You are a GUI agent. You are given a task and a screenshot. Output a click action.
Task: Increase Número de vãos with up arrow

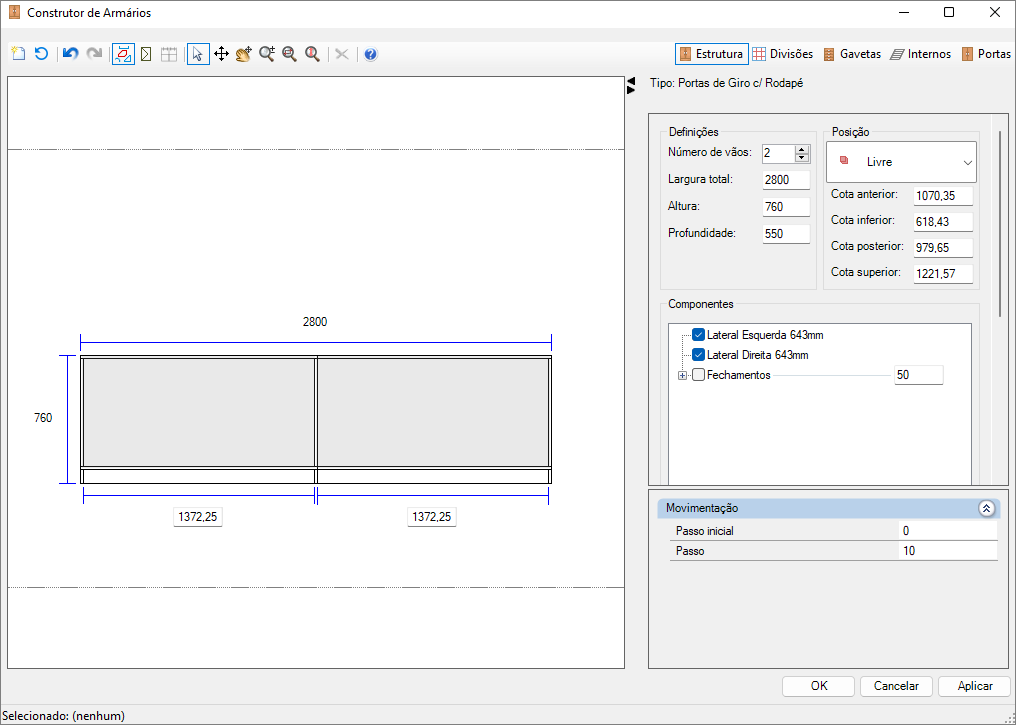(801, 149)
